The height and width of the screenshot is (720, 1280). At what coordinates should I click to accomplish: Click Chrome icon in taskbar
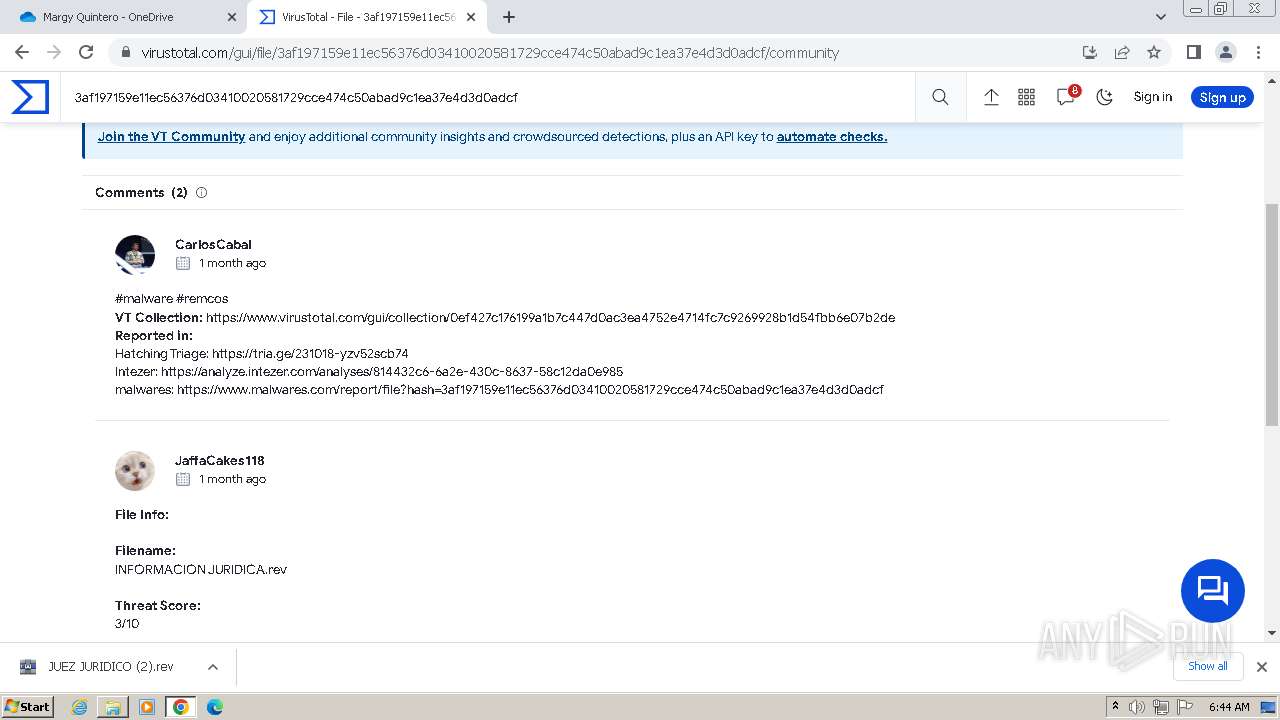(181, 707)
